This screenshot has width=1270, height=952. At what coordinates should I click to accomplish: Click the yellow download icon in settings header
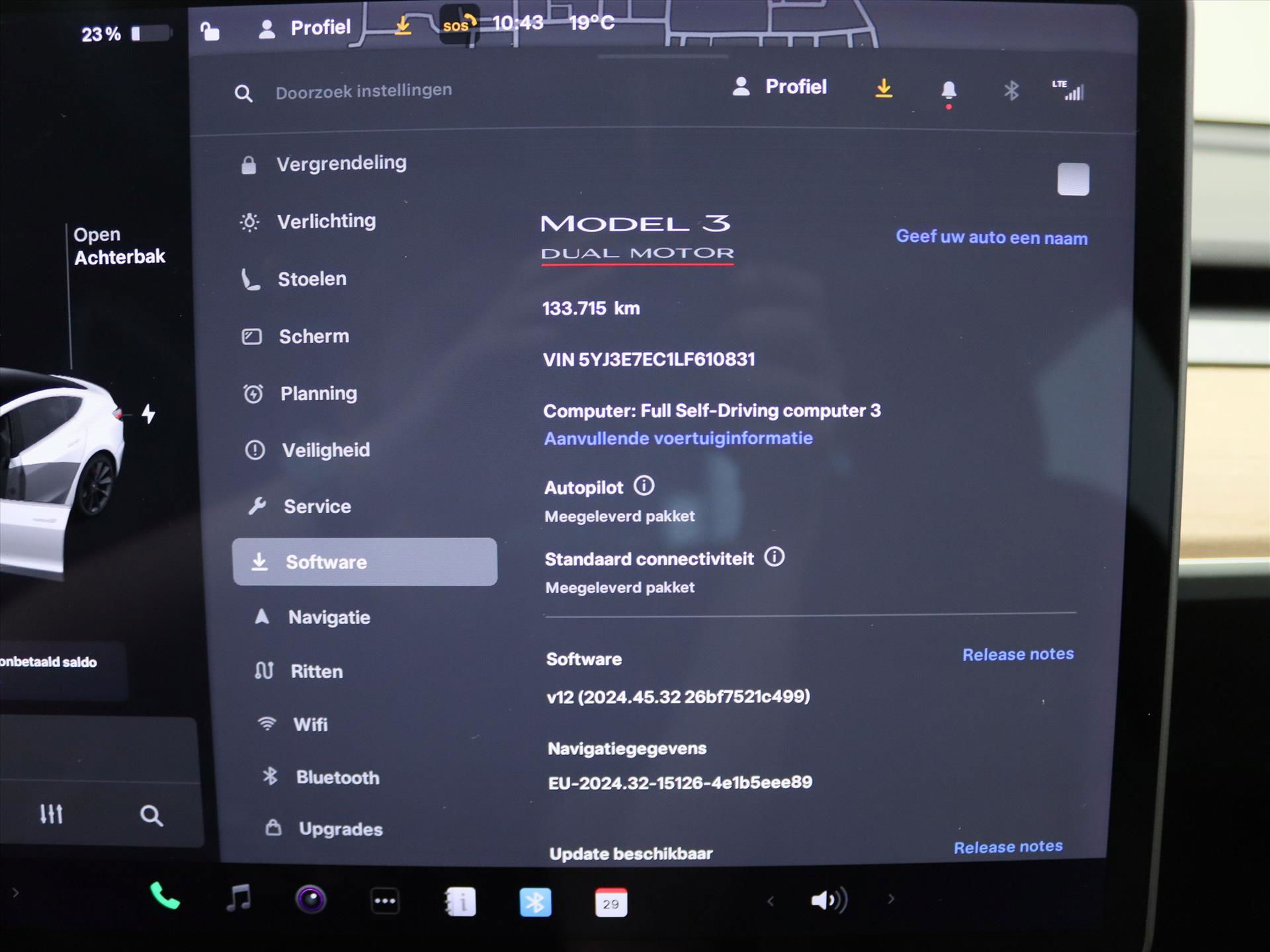(x=884, y=88)
